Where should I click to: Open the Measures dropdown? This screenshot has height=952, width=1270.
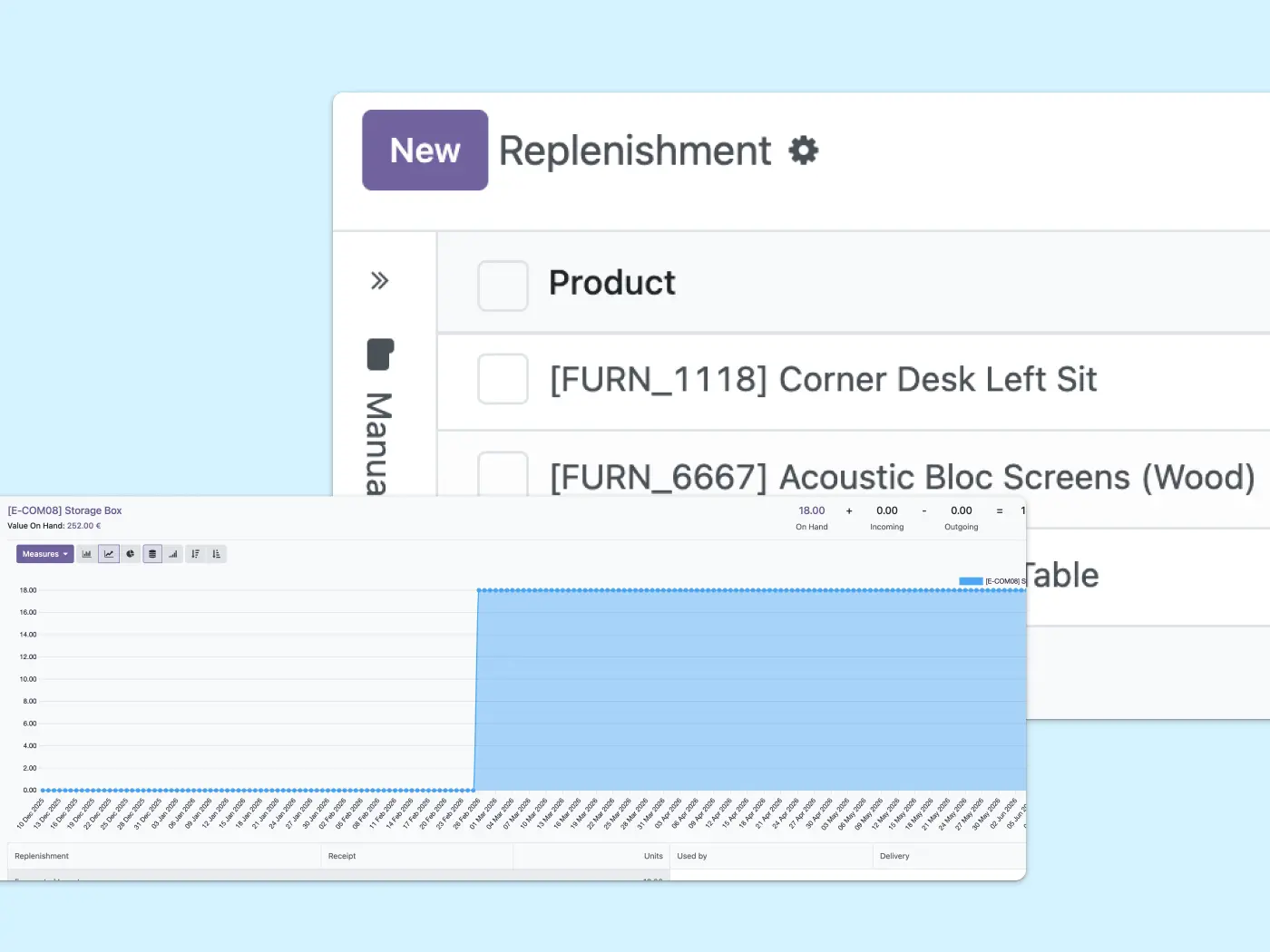pos(45,554)
